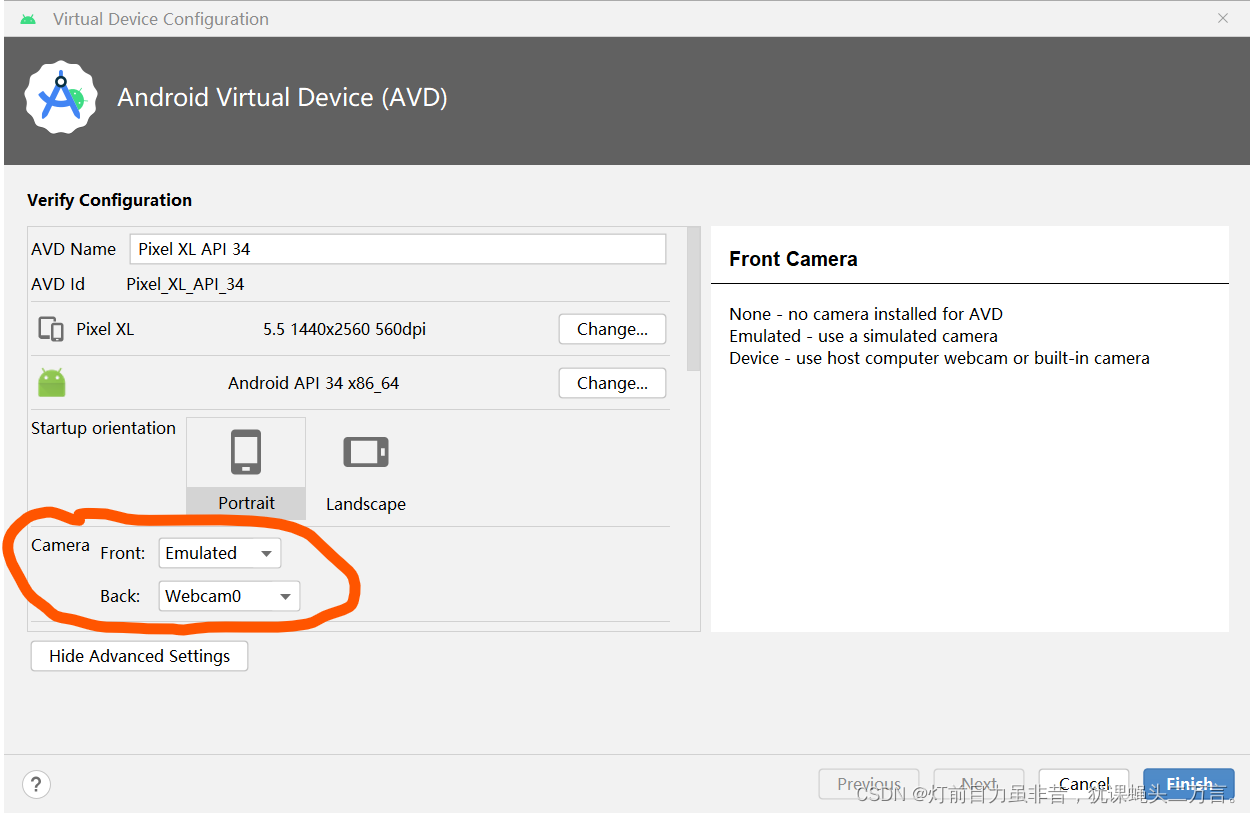The width and height of the screenshot is (1250, 813).
Task: Open the Front camera dropdown
Action: pyautogui.click(x=220, y=553)
